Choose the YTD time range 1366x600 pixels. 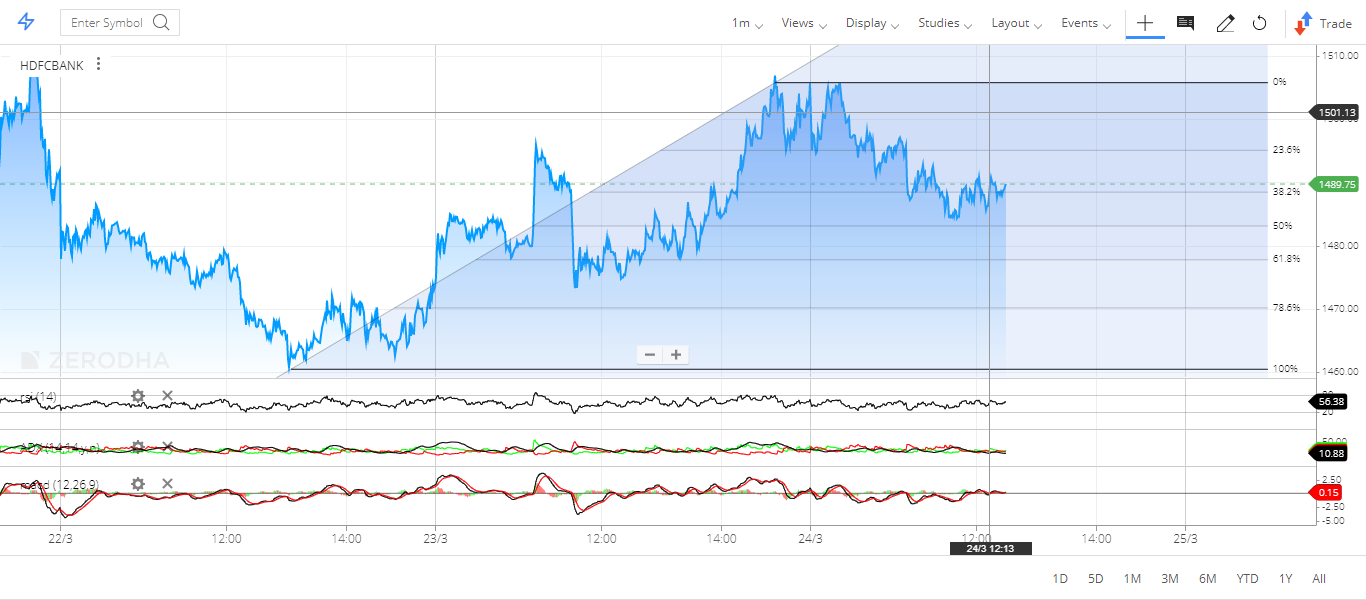(x=1247, y=579)
